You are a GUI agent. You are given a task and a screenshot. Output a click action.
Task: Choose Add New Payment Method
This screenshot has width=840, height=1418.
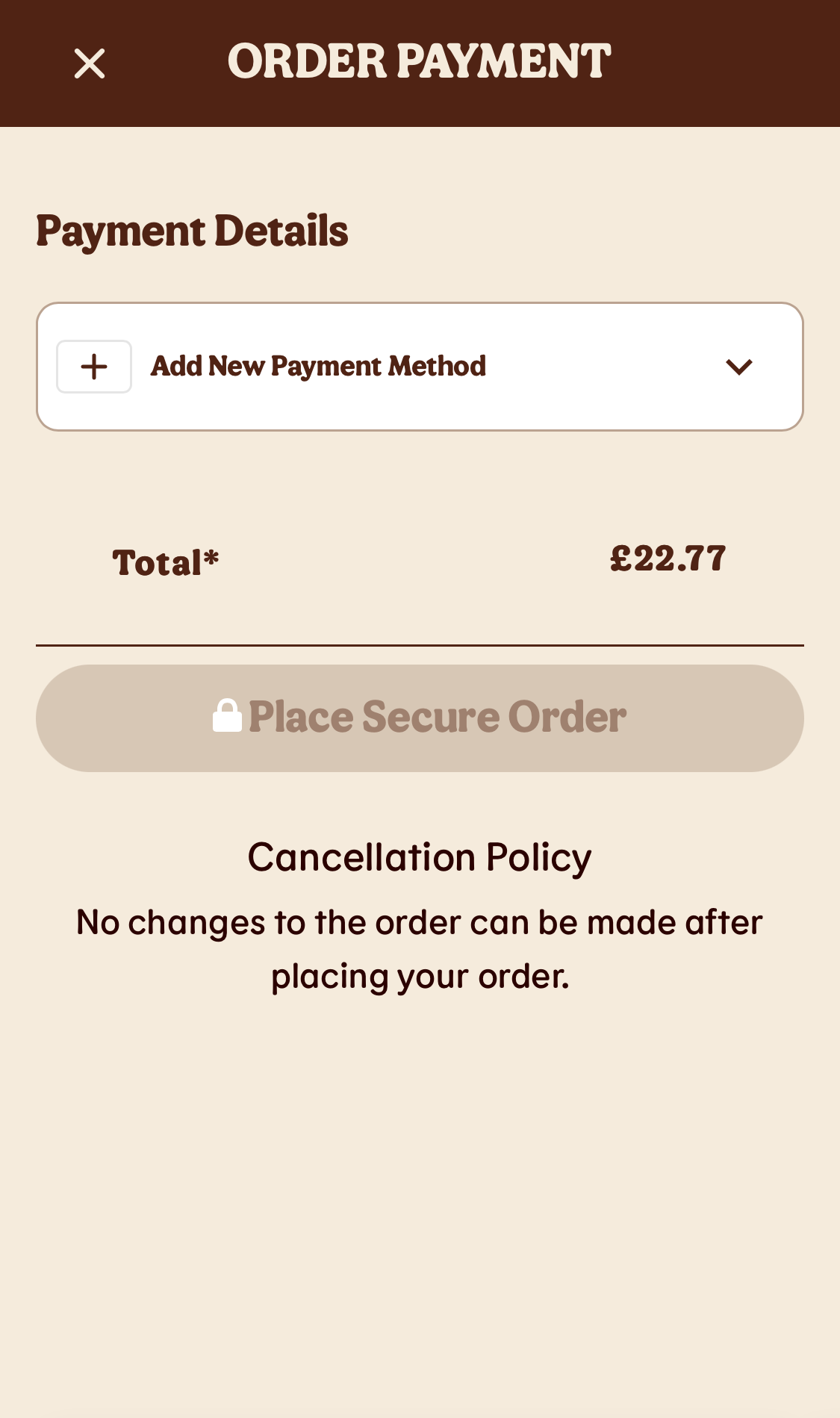(319, 366)
